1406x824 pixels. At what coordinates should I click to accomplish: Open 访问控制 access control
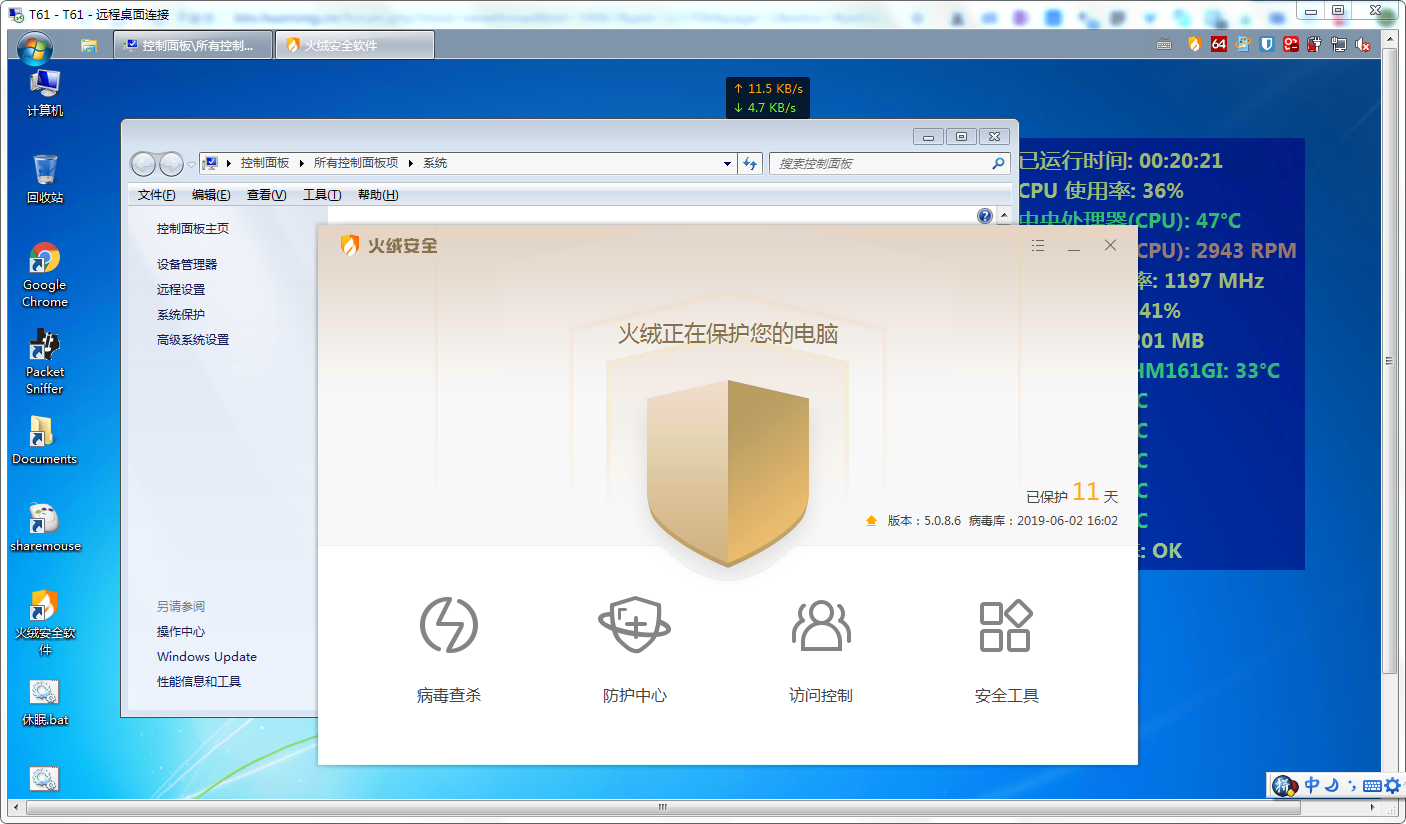(x=821, y=648)
